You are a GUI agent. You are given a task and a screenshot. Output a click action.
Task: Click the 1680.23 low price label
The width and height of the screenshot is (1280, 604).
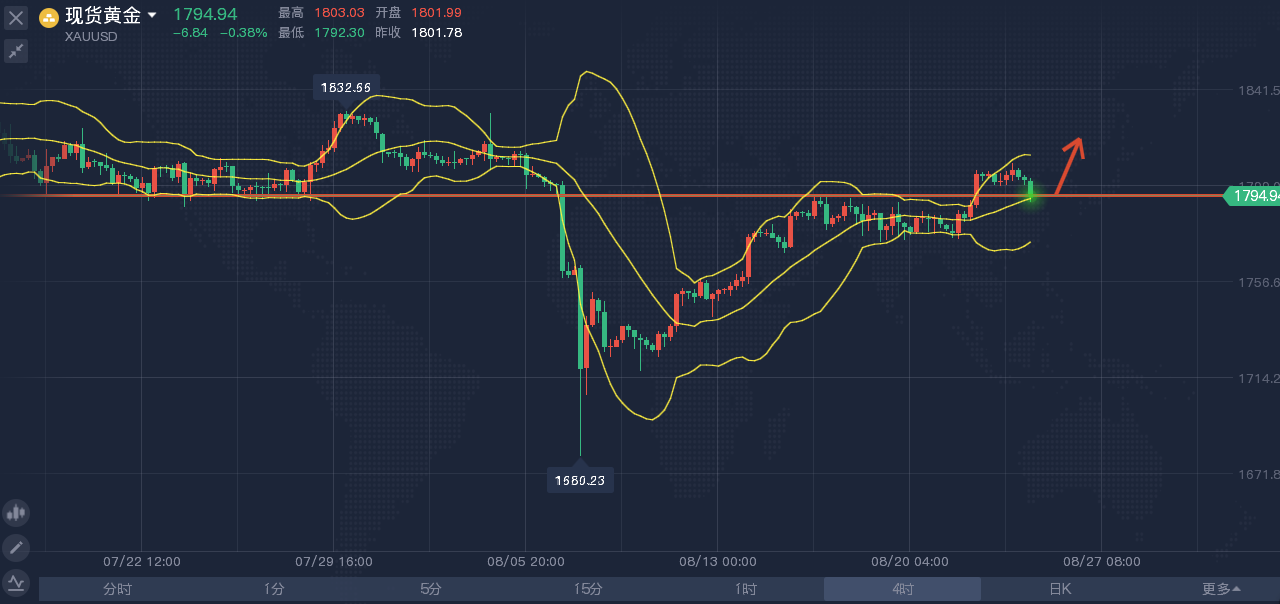tap(581, 481)
